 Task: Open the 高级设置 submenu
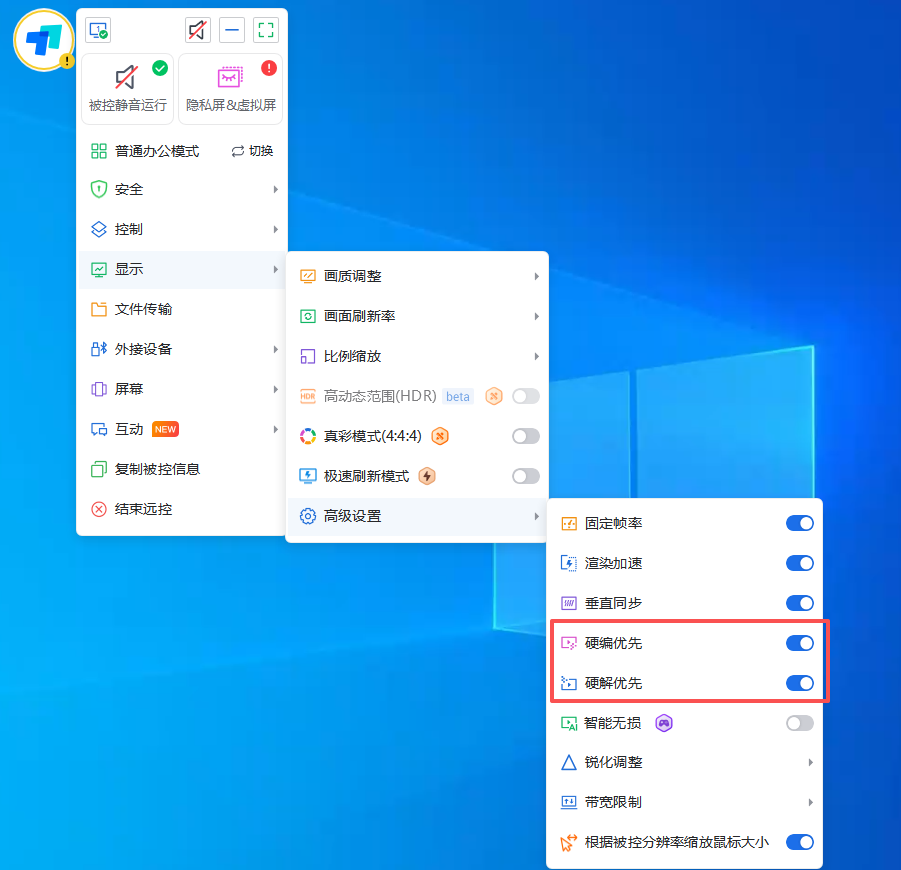(x=418, y=516)
